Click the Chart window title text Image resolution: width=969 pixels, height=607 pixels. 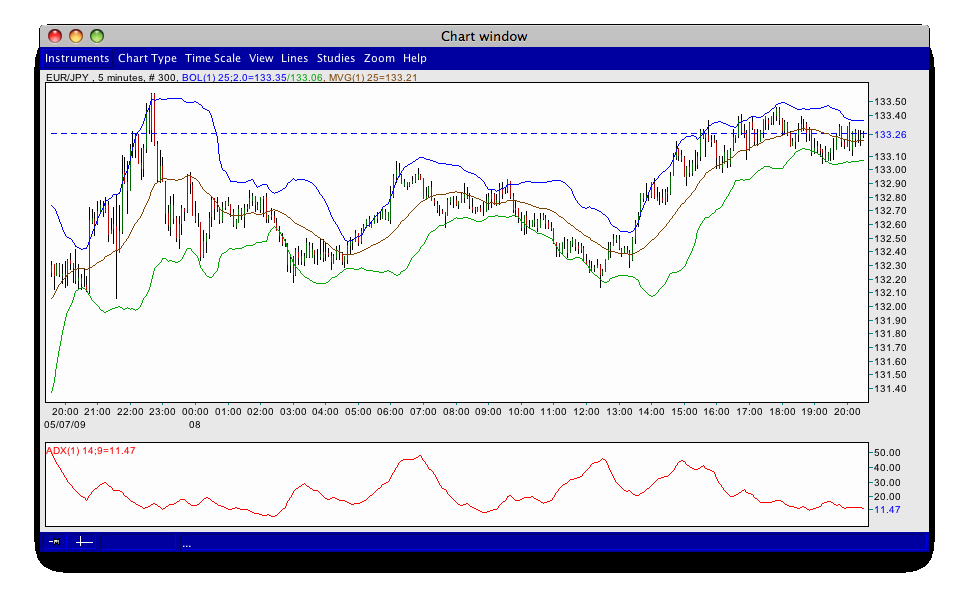[x=484, y=36]
